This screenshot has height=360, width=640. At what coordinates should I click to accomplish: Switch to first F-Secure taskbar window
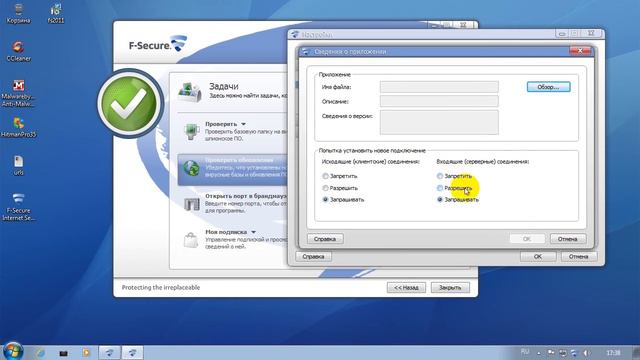109,352
